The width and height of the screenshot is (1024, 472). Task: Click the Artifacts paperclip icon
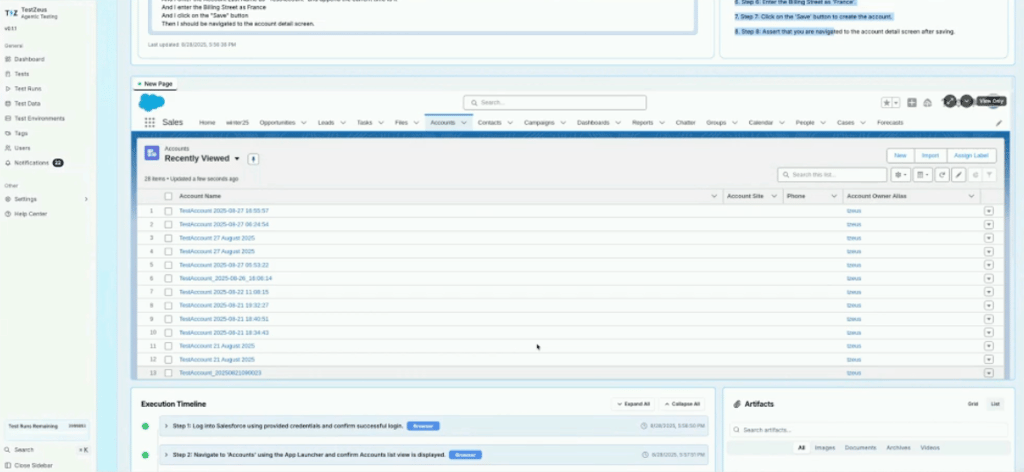pos(737,404)
